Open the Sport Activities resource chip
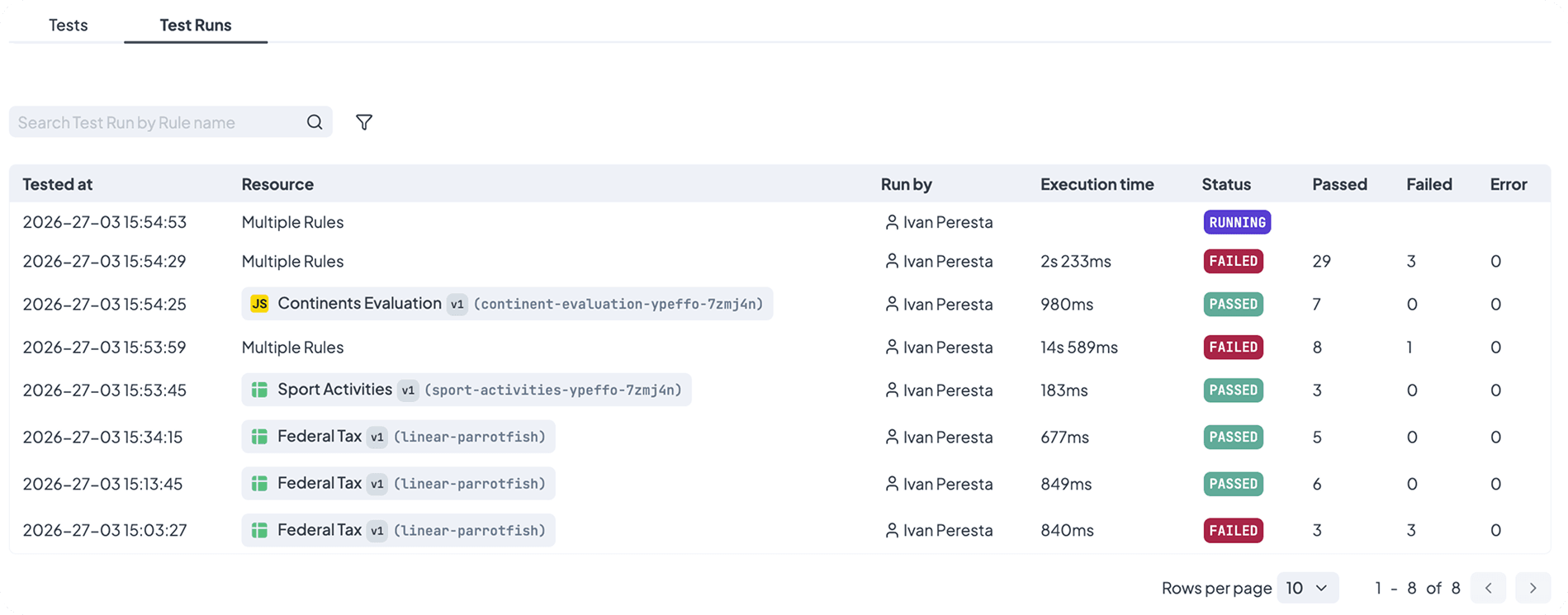Screen dimensions: 1568x615 click(x=334, y=390)
